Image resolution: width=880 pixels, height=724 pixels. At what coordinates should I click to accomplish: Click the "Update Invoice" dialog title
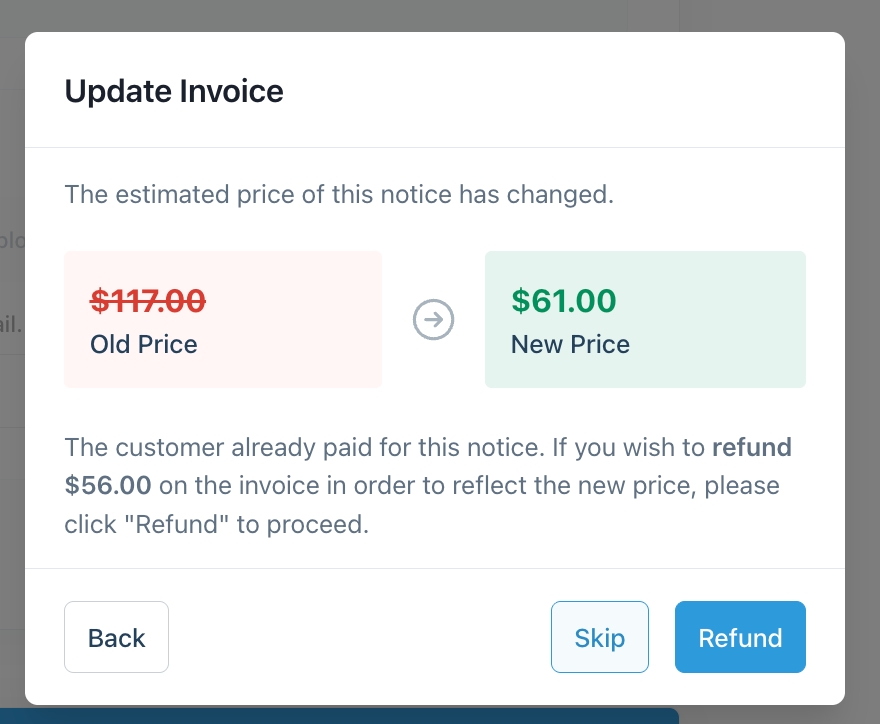click(x=174, y=92)
